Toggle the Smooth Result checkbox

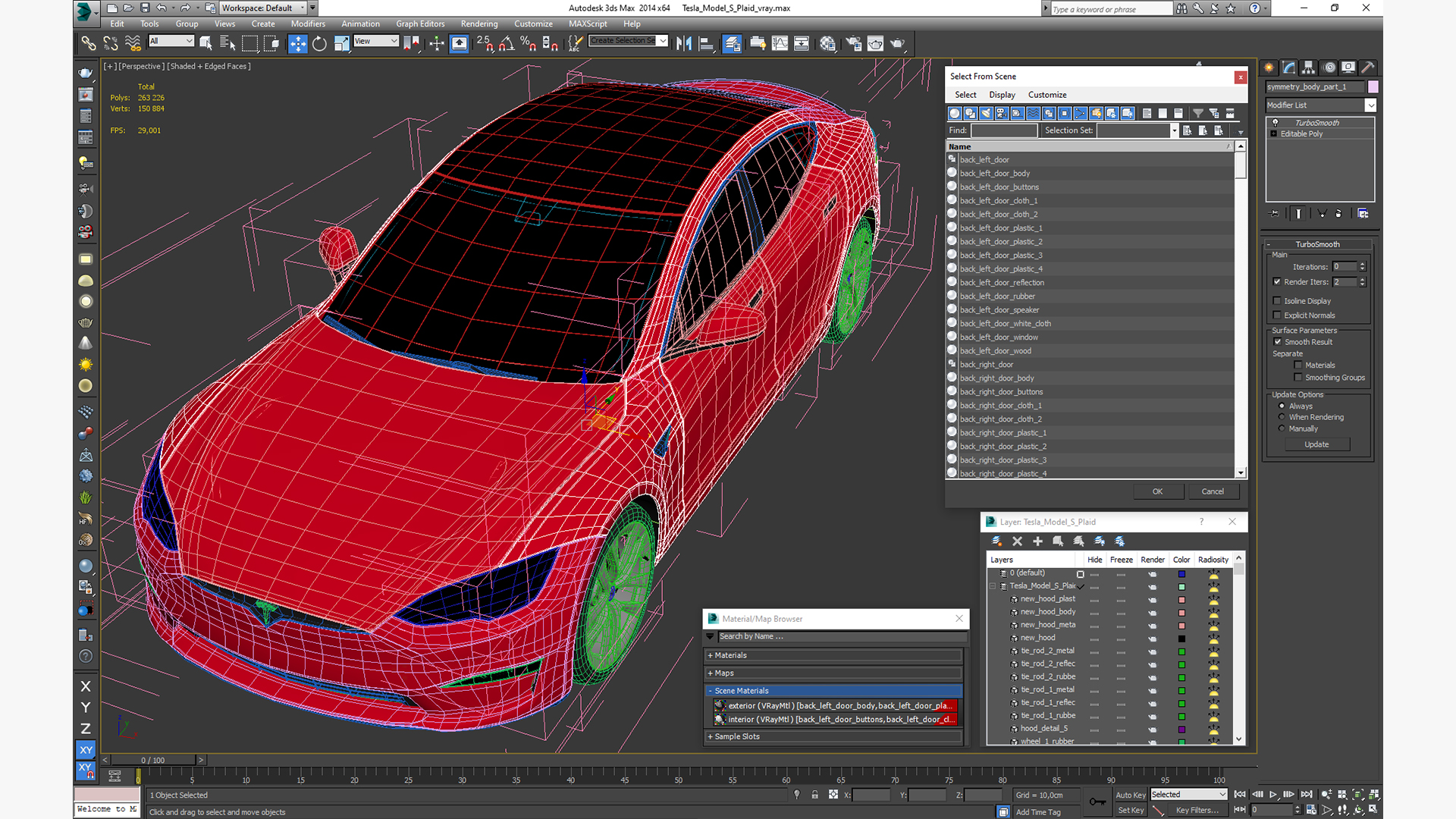[1278, 342]
